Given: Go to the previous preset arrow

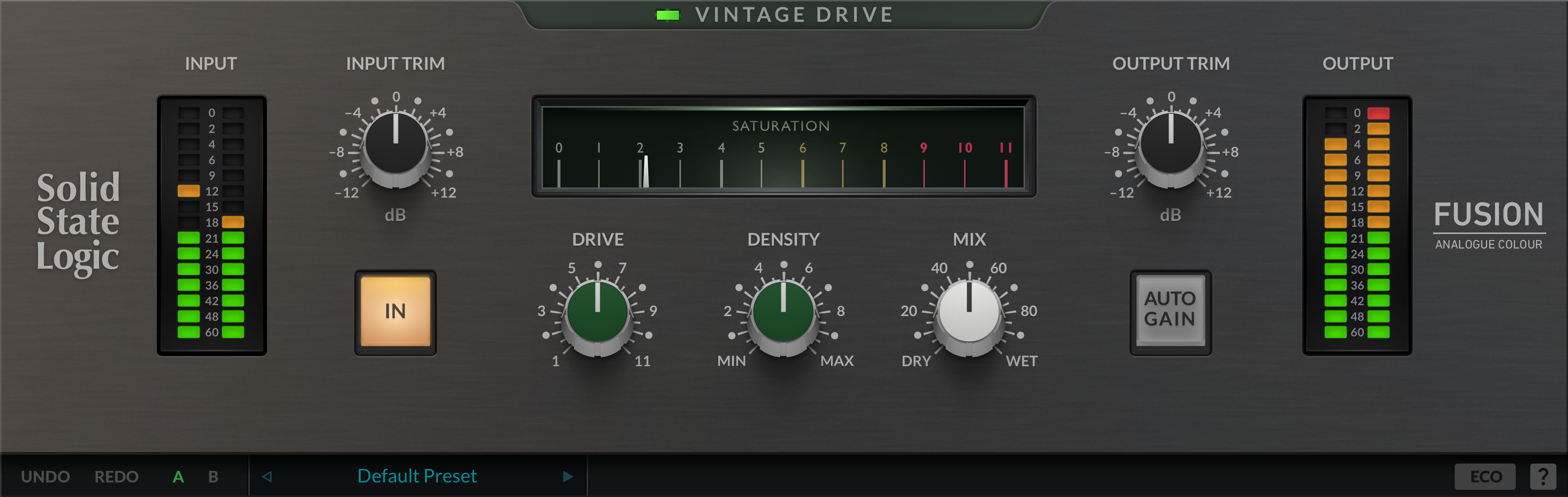Looking at the screenshot, I should click(x=267, y=476).
